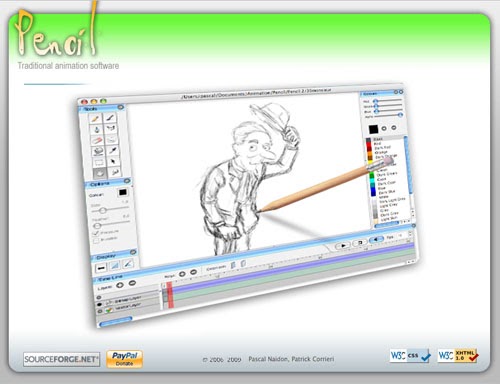Click the PayPal Donate button

coord(125,359)
